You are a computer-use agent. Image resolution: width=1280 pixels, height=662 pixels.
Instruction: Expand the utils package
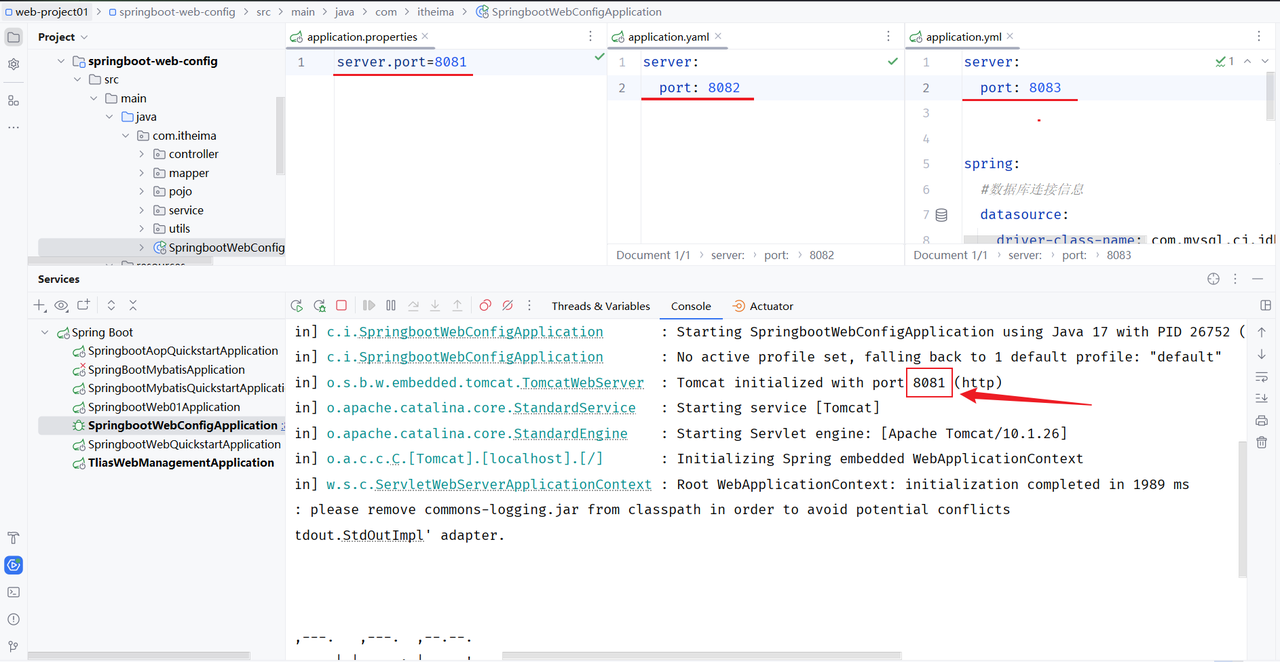click(141, 229)
